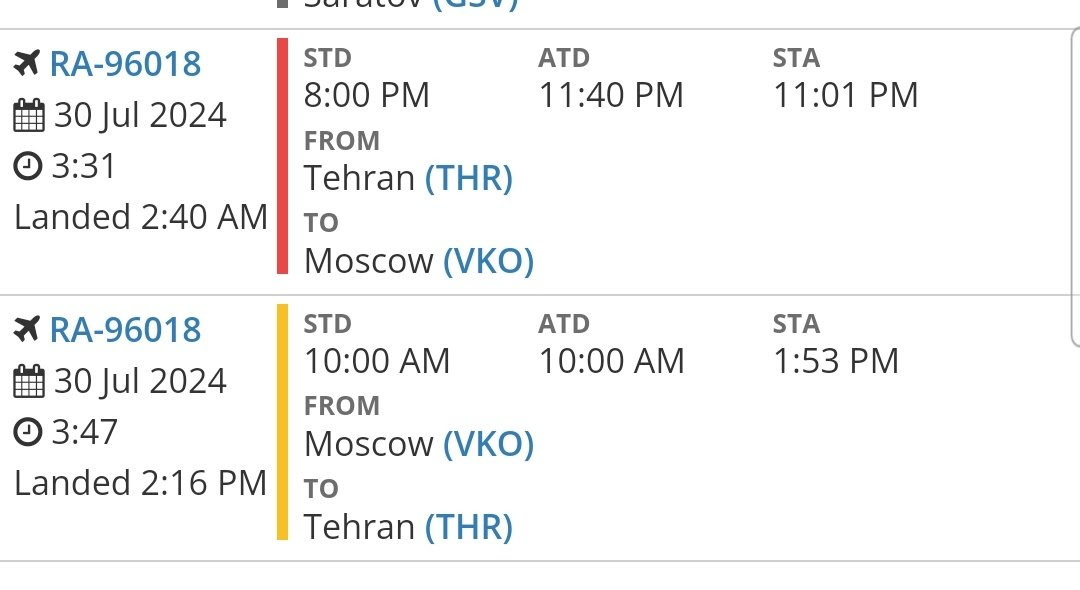Click the red status bar of the delayed flight
This screenshot has width=1080, height=590.
[x=282, y=156]
